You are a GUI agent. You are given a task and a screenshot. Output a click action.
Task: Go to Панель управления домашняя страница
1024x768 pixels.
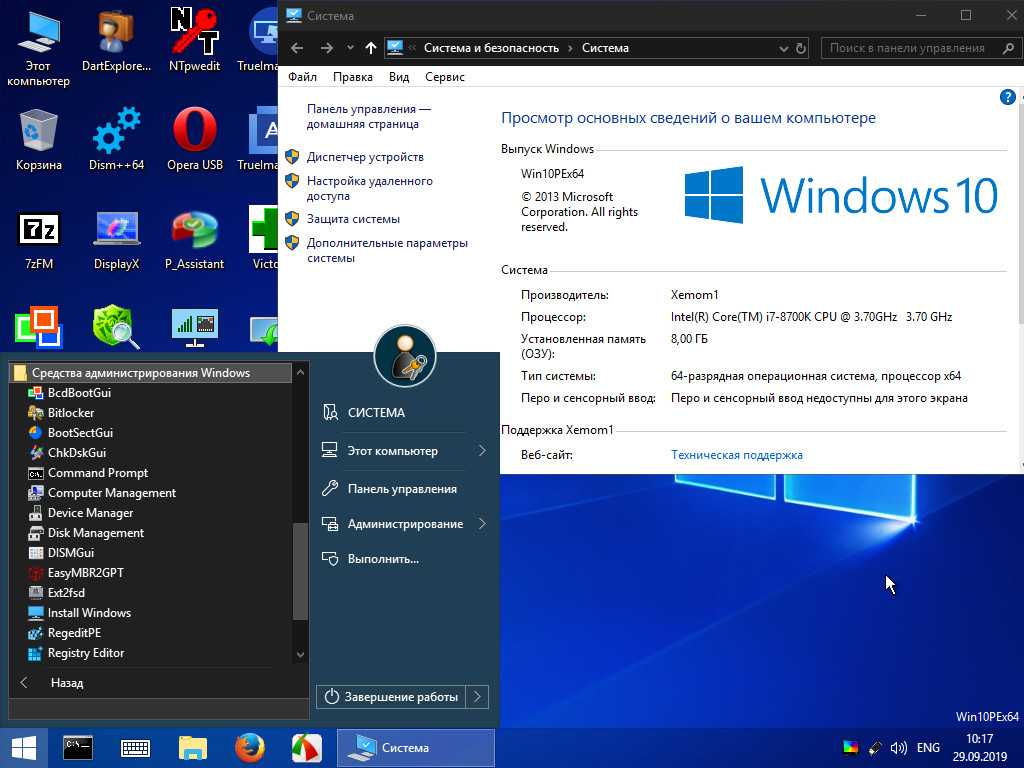[369, 116]
